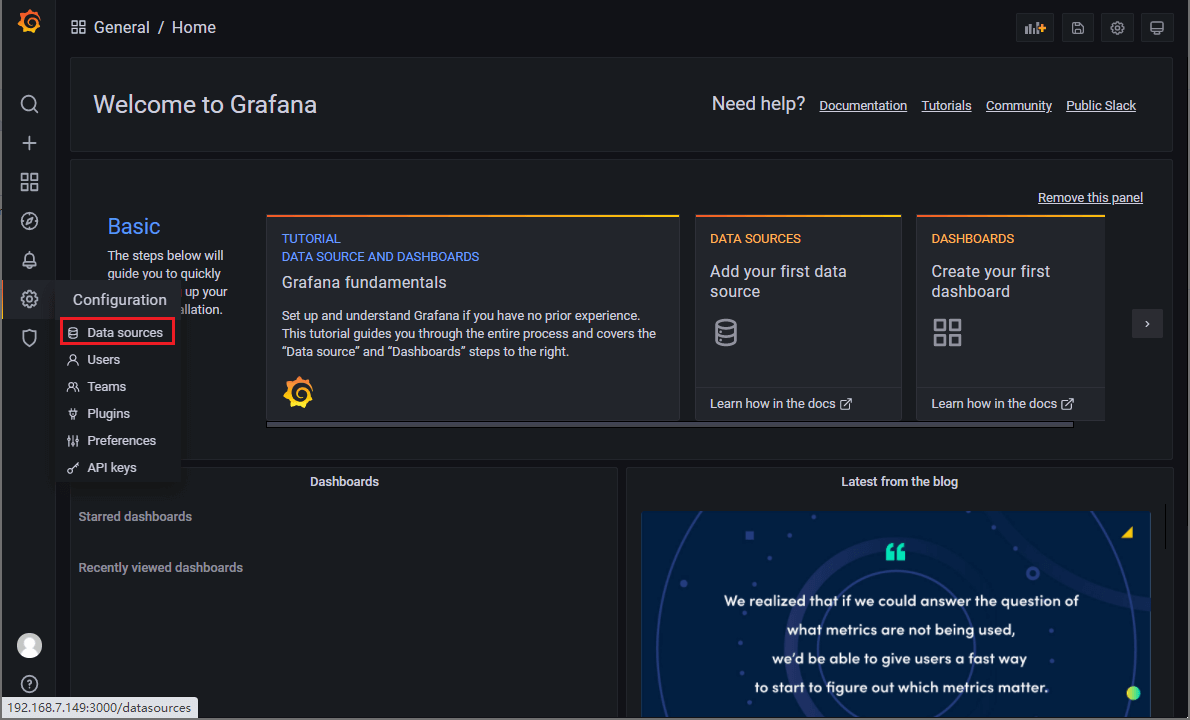The image size is (1190, 720).
Task: Click Add your first data source
Action: click(778, 281)
